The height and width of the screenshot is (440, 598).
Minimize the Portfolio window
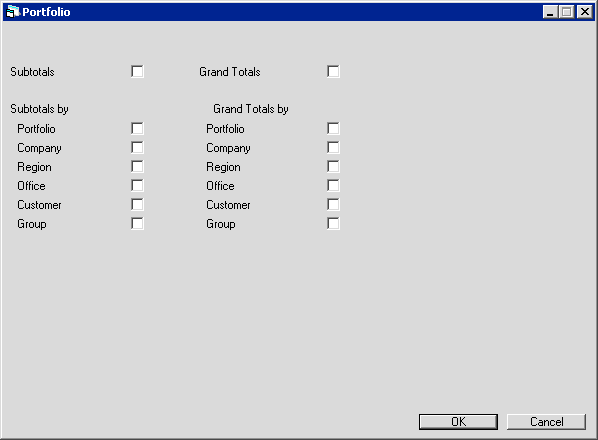550,12
